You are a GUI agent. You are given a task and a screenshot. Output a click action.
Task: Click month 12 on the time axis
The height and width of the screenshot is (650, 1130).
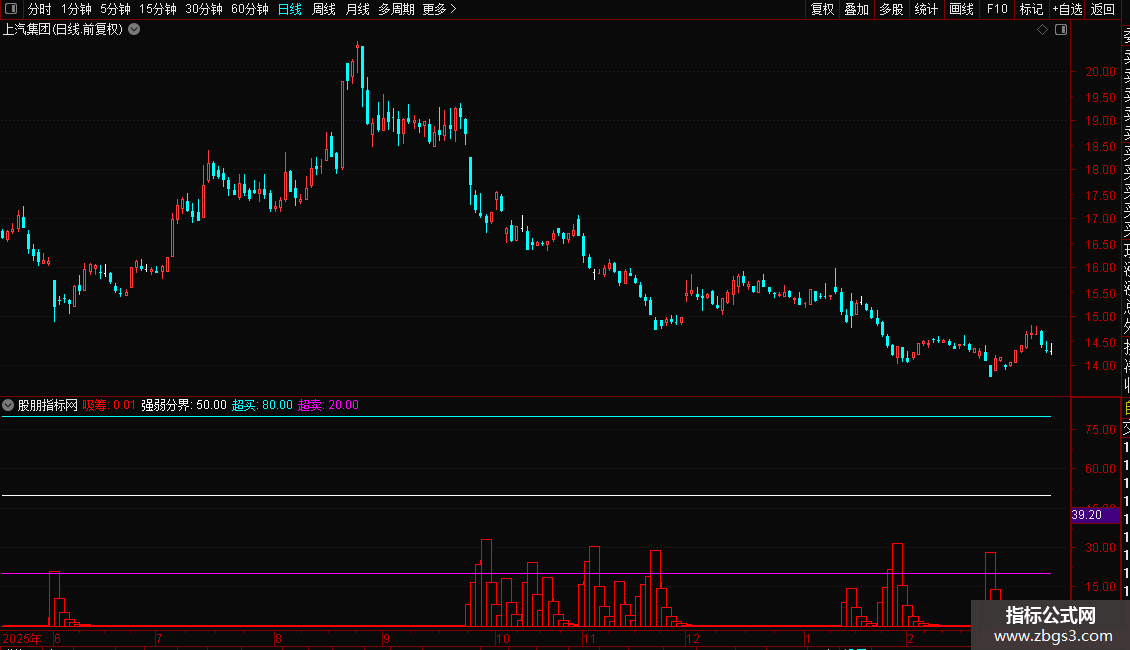click(x=693, y=638)
